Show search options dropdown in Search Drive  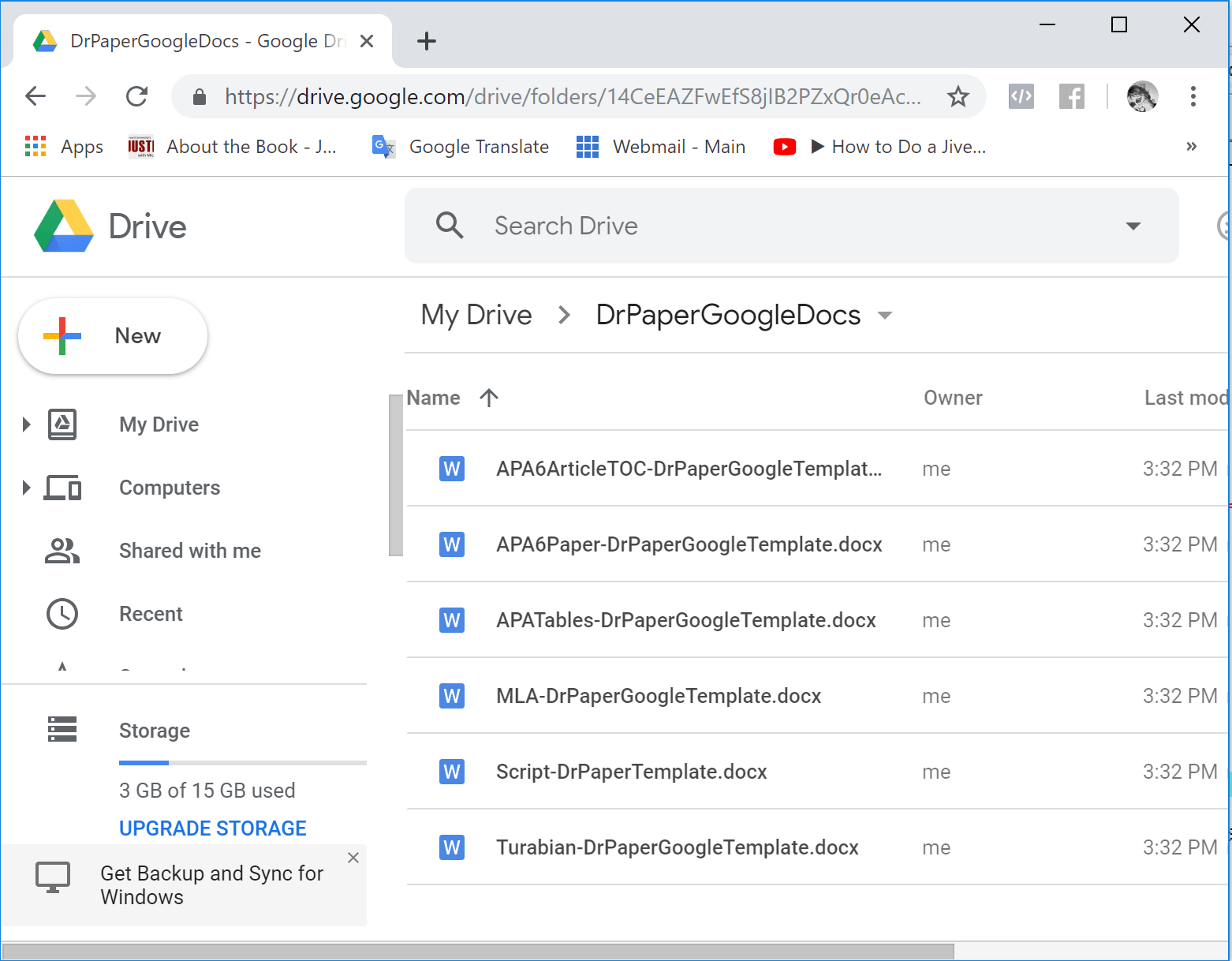1133,226
